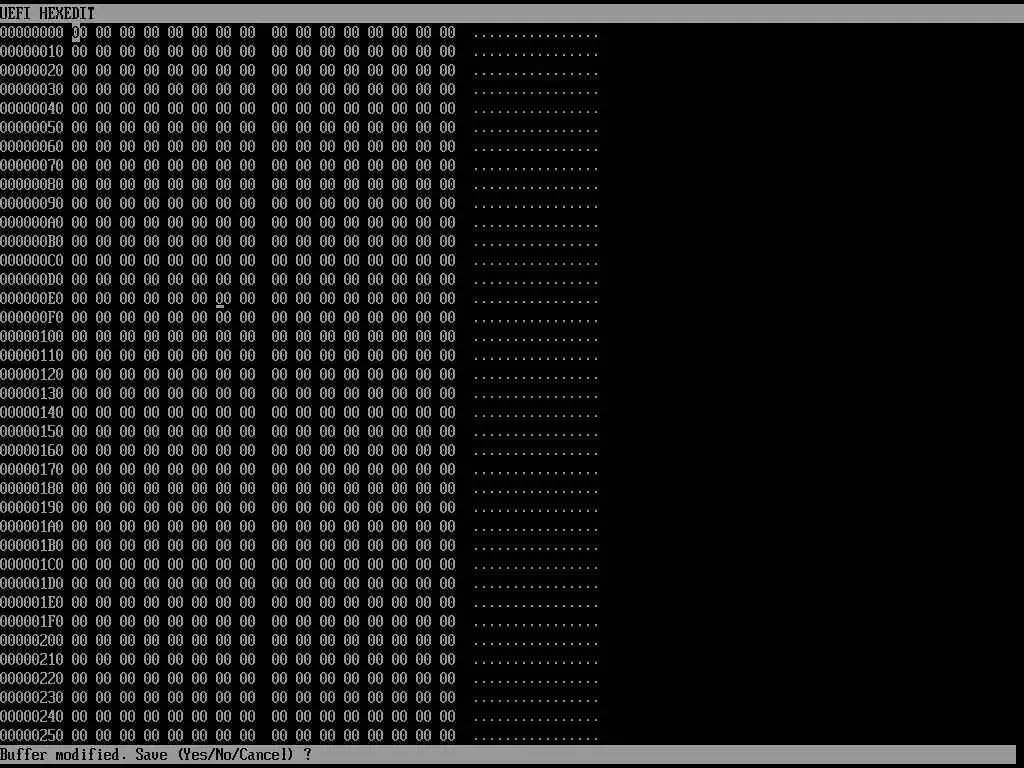Click the offset label 000000B0
Viewport: 1024px width, 768px height.
tap(32, 242)
